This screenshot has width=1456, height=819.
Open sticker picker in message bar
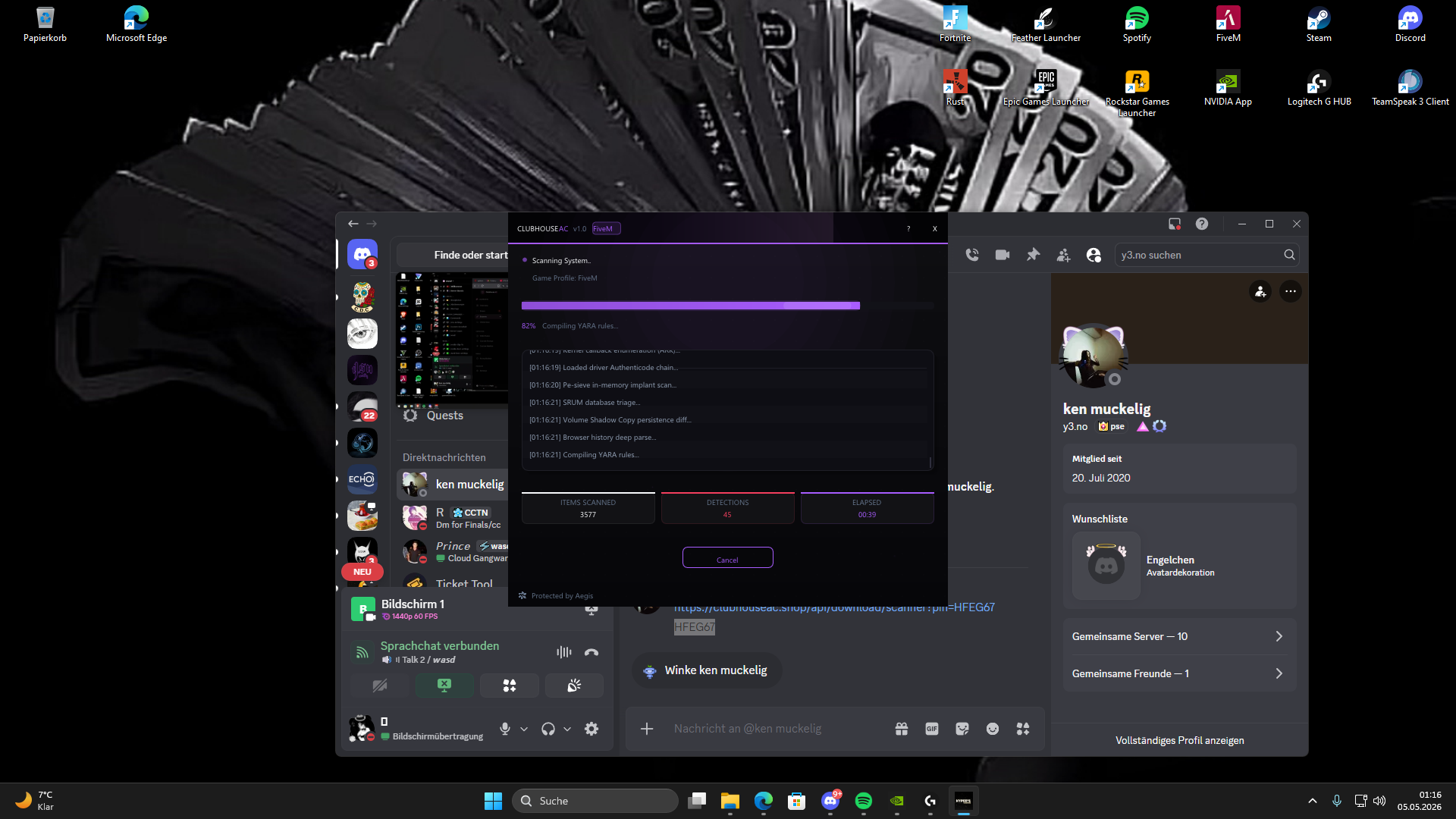[962, 729]
